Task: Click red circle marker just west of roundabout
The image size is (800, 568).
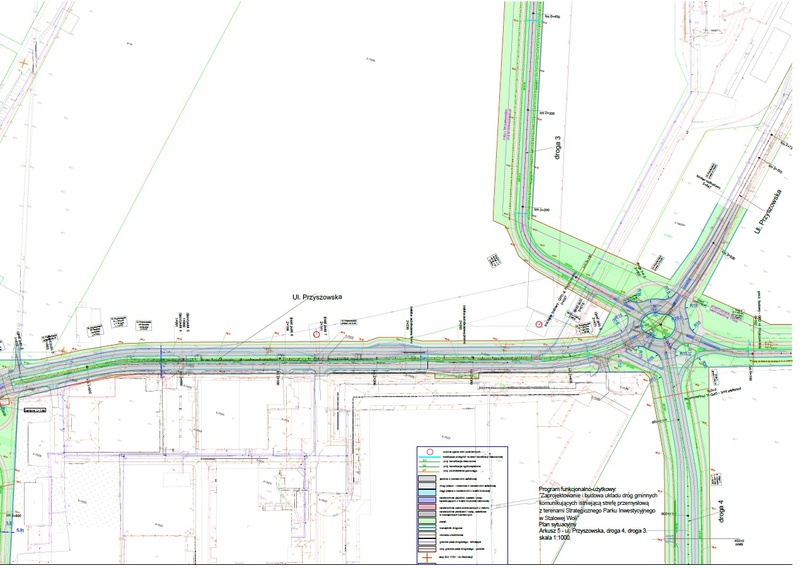Action: [x=540, y=325]
